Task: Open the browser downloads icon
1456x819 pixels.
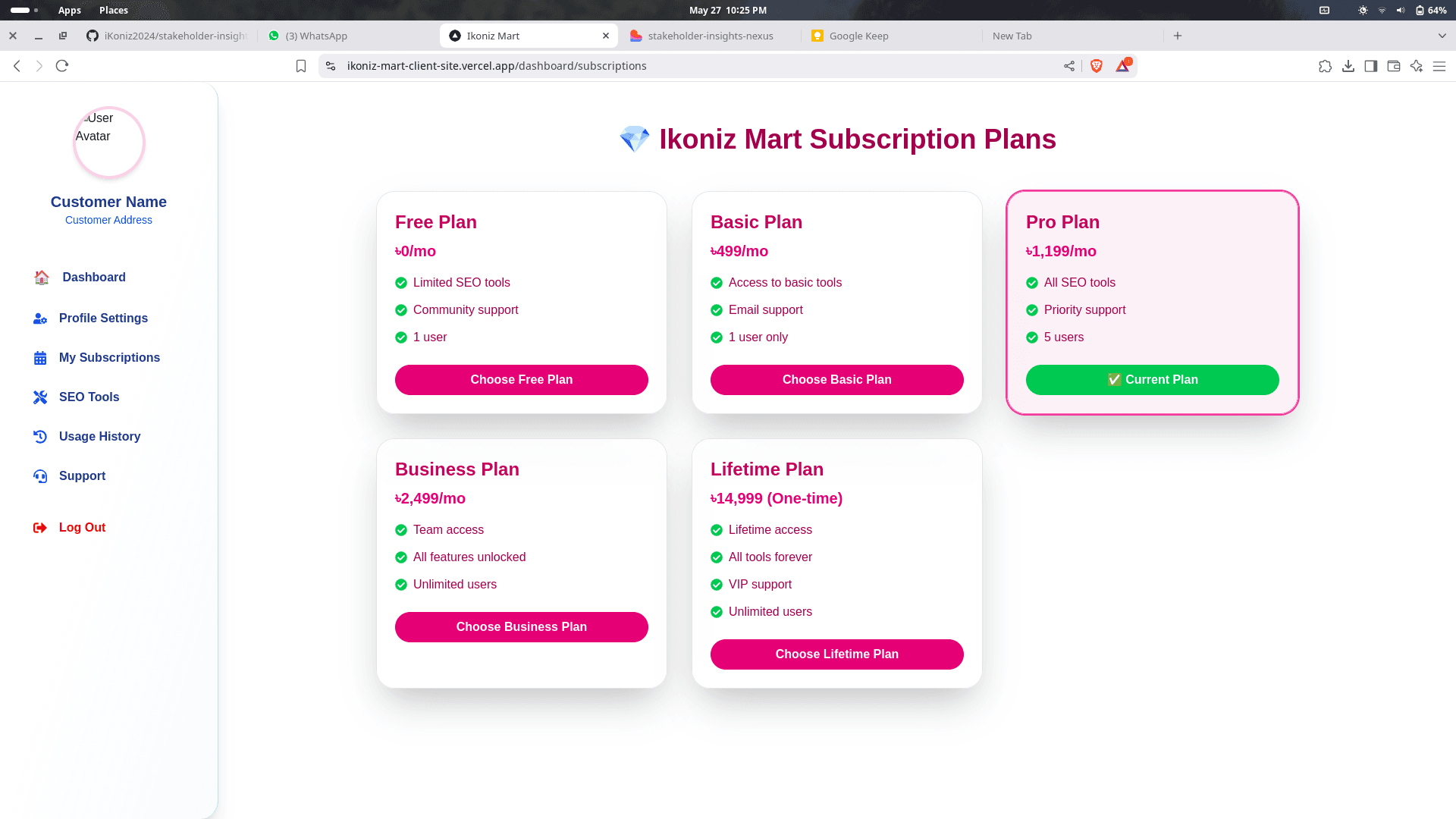Action: point(1348,66)
